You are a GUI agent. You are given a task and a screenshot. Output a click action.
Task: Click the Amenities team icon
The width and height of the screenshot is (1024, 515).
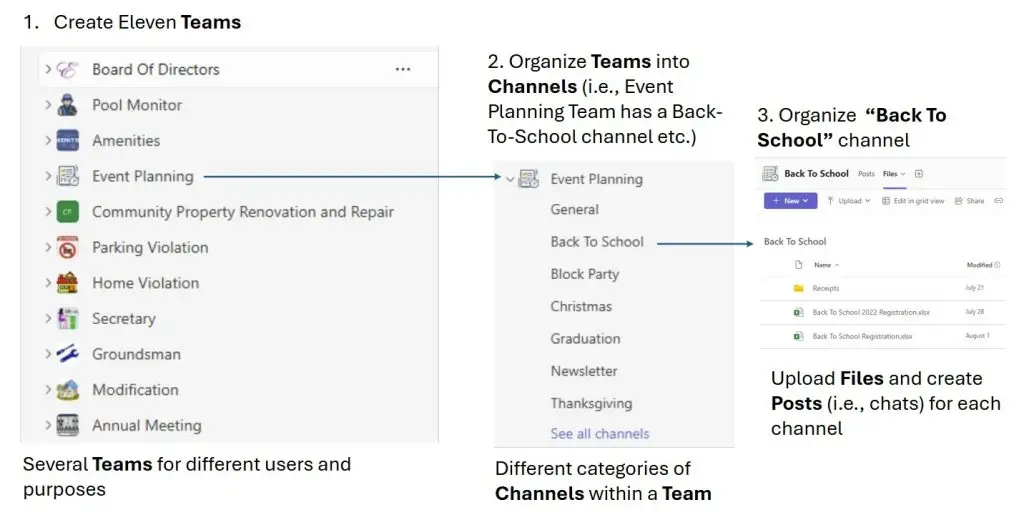[x=67, y=140]
